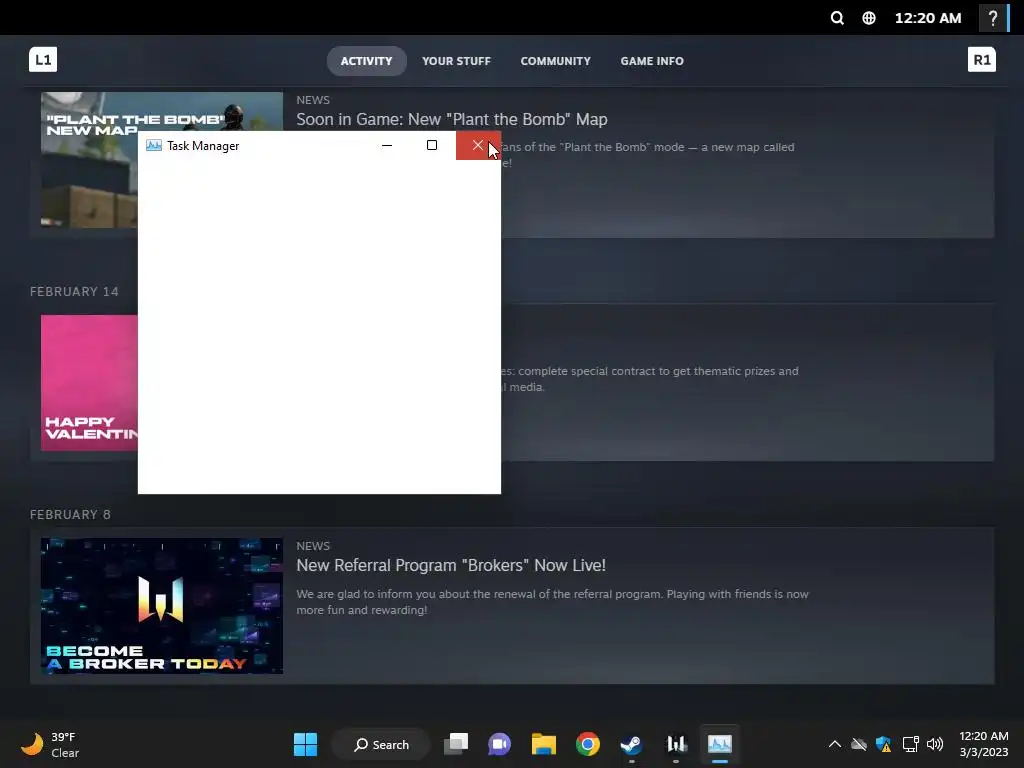This screenshot has width=1024, height=768.
Task: Click the referral program description text
Action: tap(552, 602)
